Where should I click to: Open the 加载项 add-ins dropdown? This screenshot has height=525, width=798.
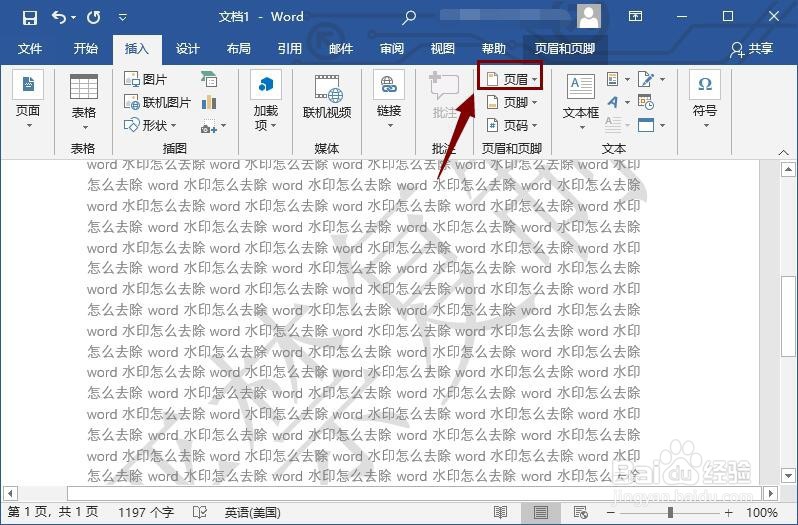(x=266, y=101)
